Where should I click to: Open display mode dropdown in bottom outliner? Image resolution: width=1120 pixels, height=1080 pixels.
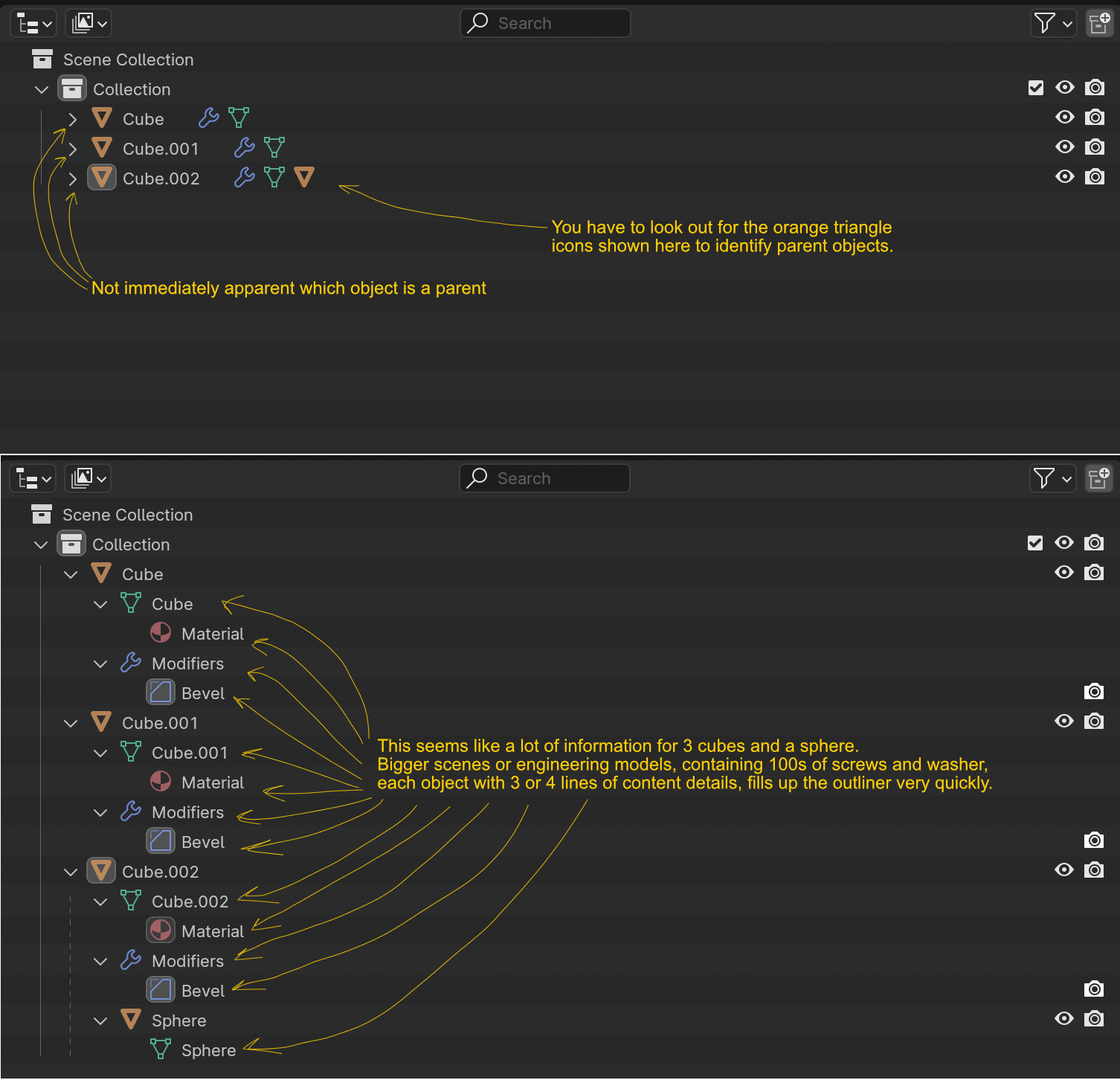coord(88,478)
